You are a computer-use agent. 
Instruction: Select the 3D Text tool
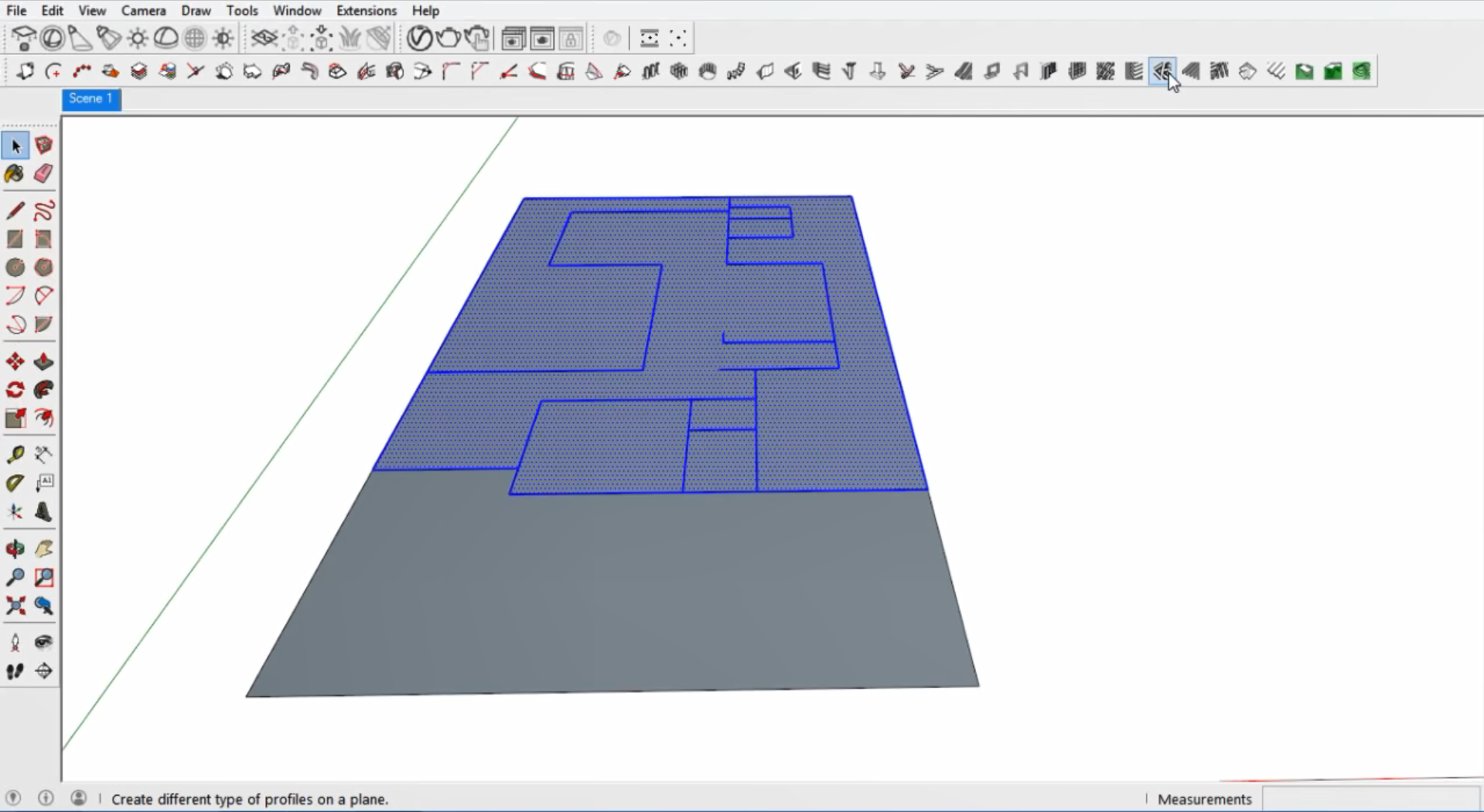click(x=44, y=512)
